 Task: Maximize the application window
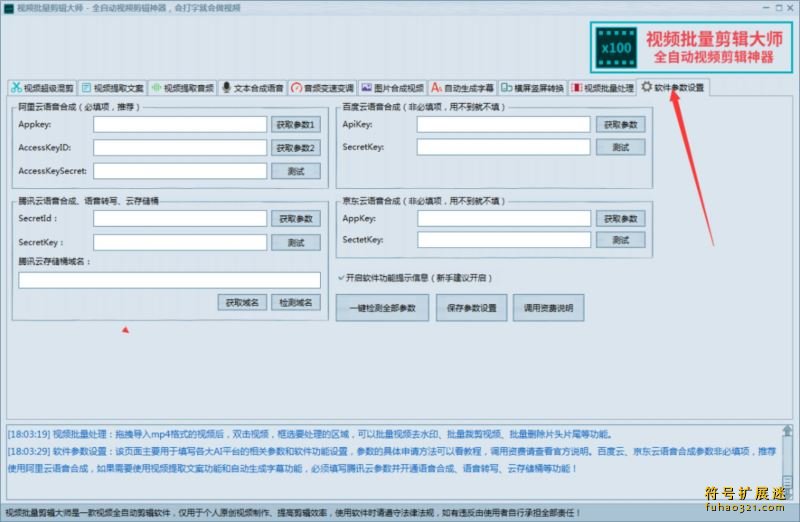[x=779, y=8]
